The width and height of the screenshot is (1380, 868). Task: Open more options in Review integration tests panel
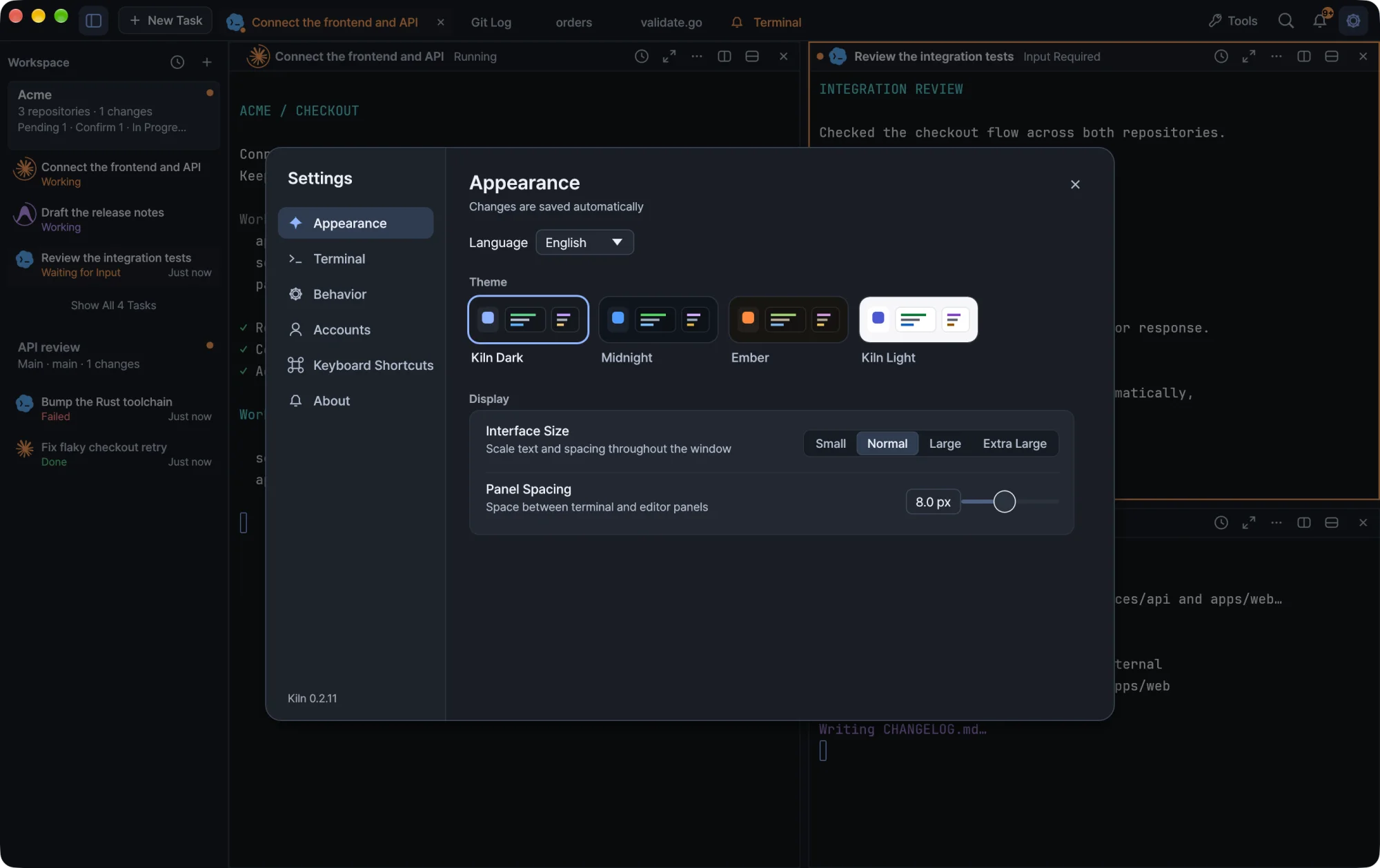(1276, 57)
